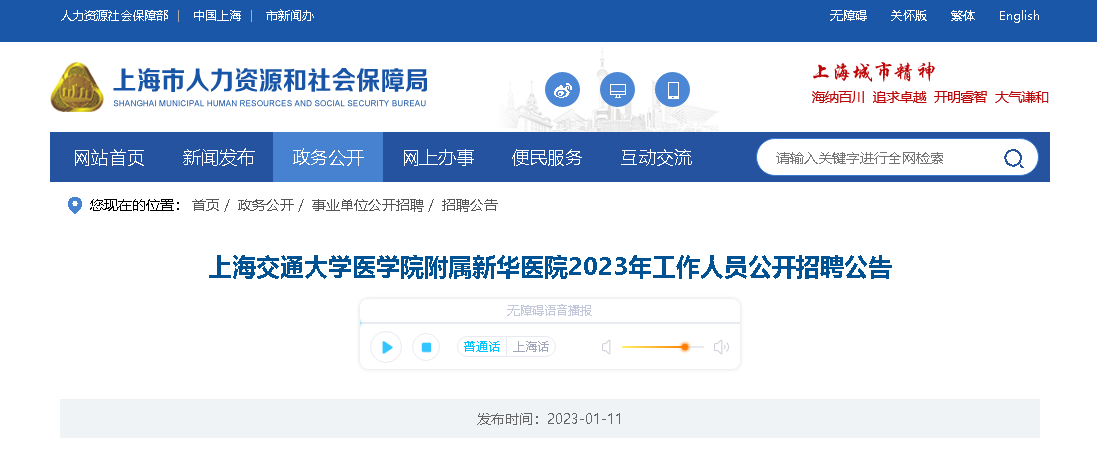Image resolution: width=1097 pixels, height=458 pixels.
Task: Go to 首页 in breadcrumb
Action: [206, 206]
